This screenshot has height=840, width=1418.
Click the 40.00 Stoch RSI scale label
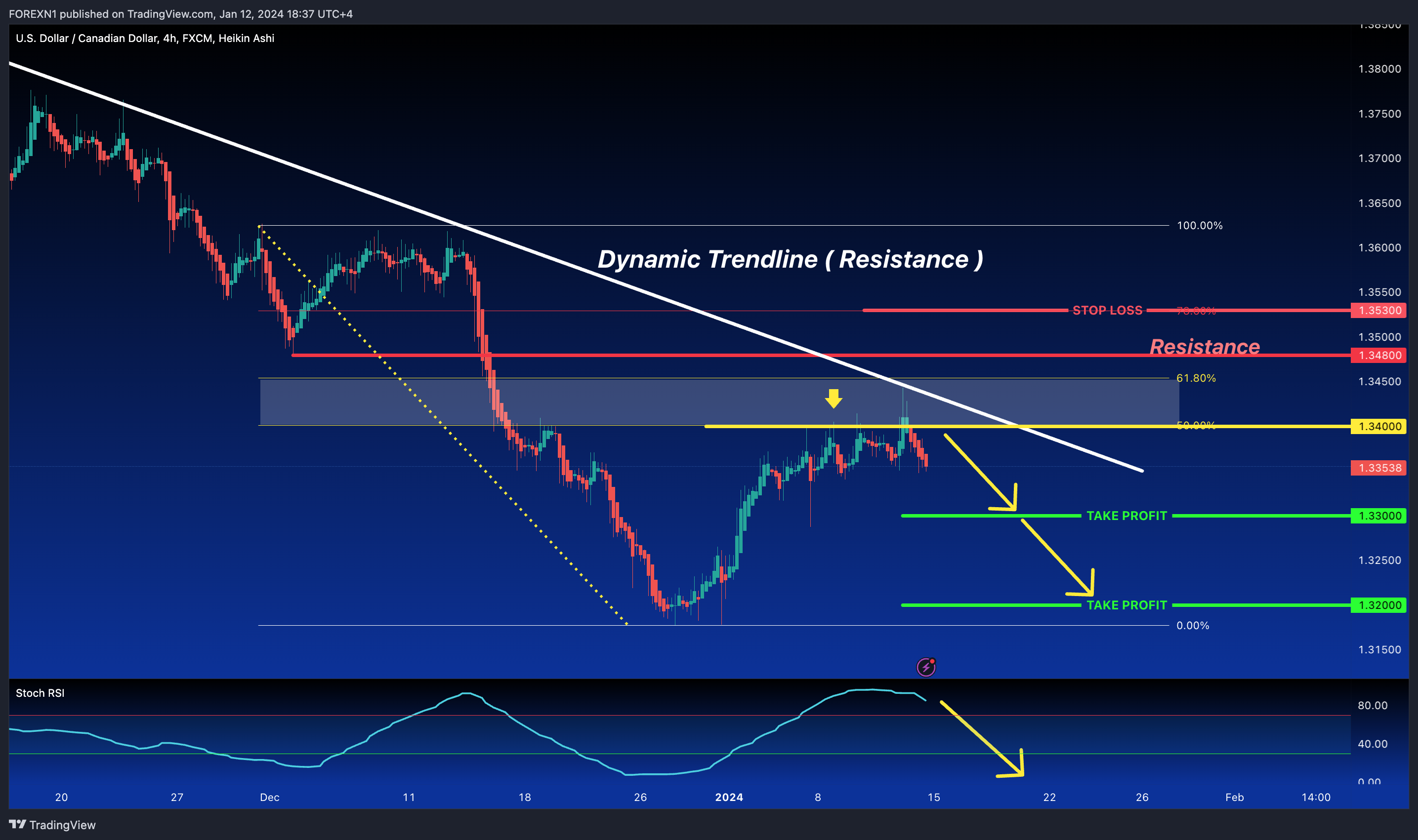point(1373,744)
